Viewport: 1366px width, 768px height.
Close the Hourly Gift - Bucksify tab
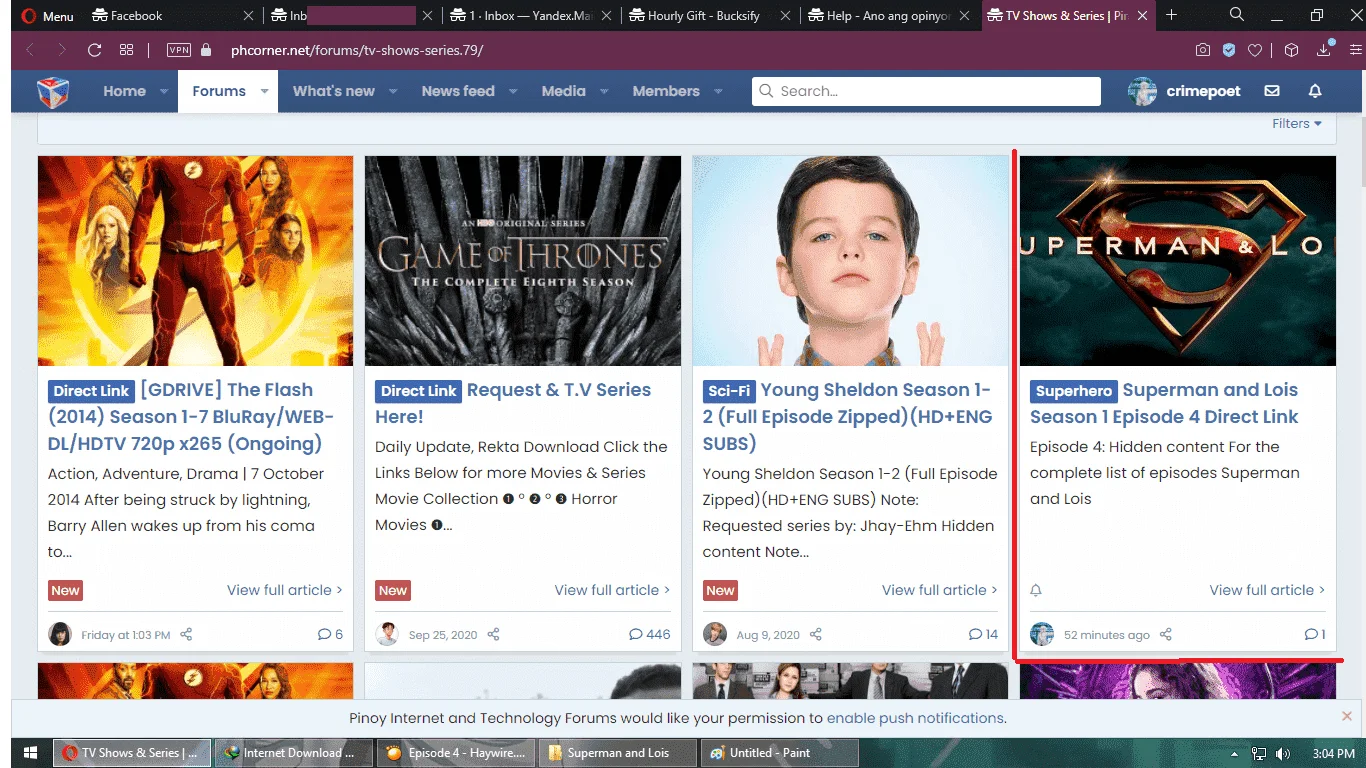click(x=785, y=16)
